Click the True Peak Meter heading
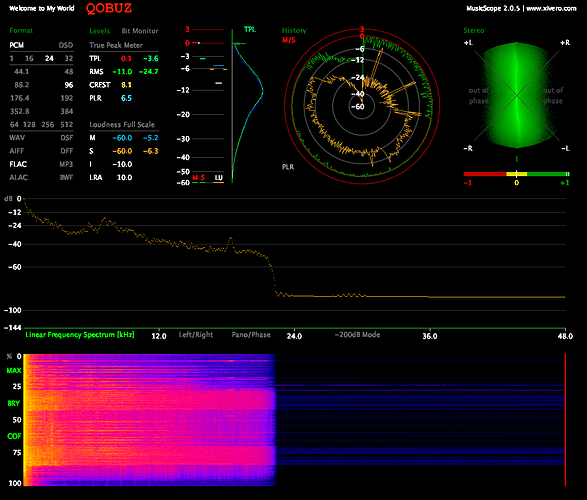The height and width of the screenshot is (500, 587). [116, 45]
